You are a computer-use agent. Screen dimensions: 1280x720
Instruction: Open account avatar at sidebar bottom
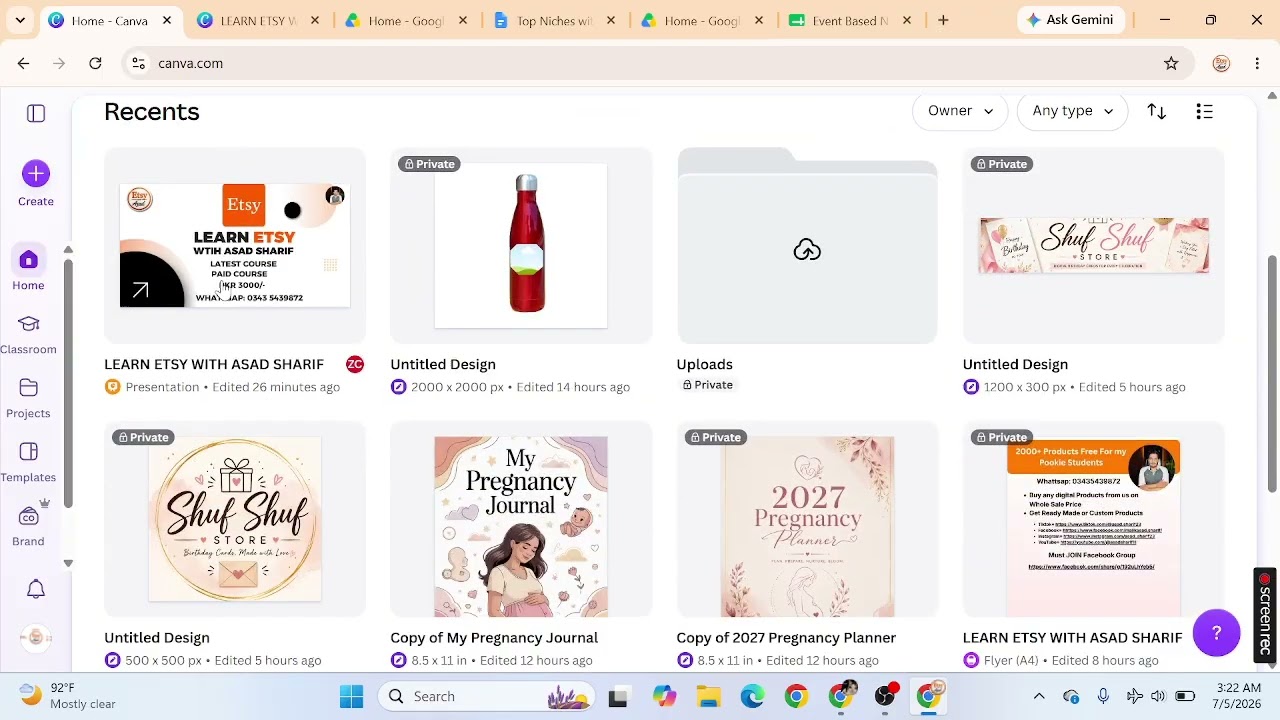[36, 637]
